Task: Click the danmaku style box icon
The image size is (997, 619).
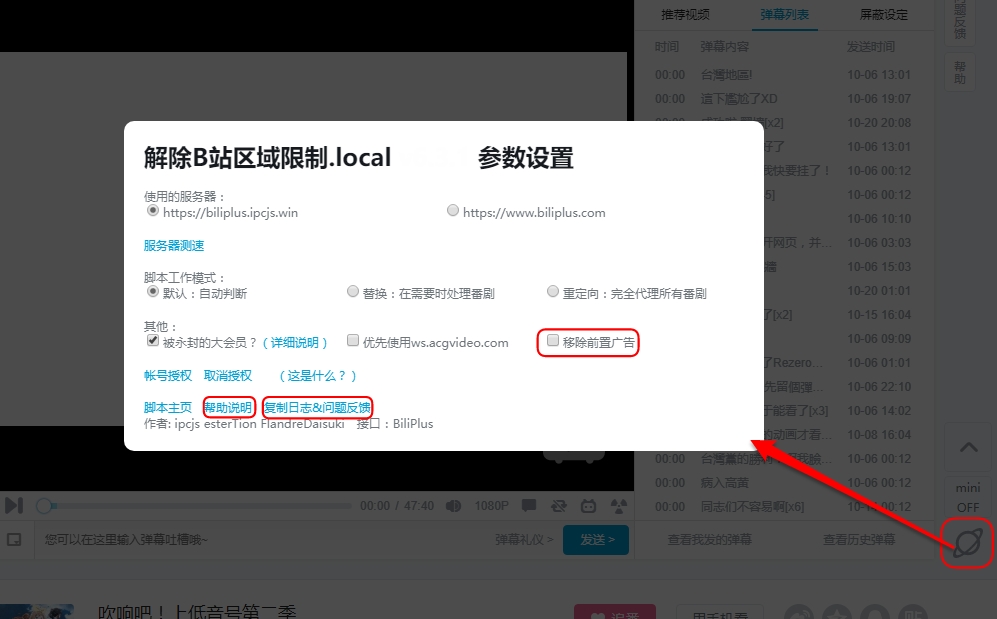Action: (15, 540)
